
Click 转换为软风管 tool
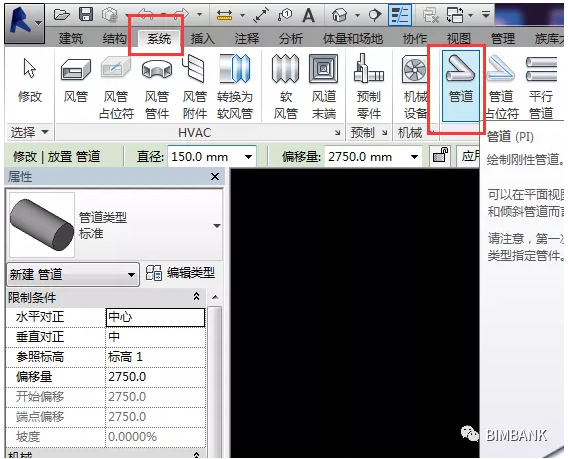[x=235, y=87]
